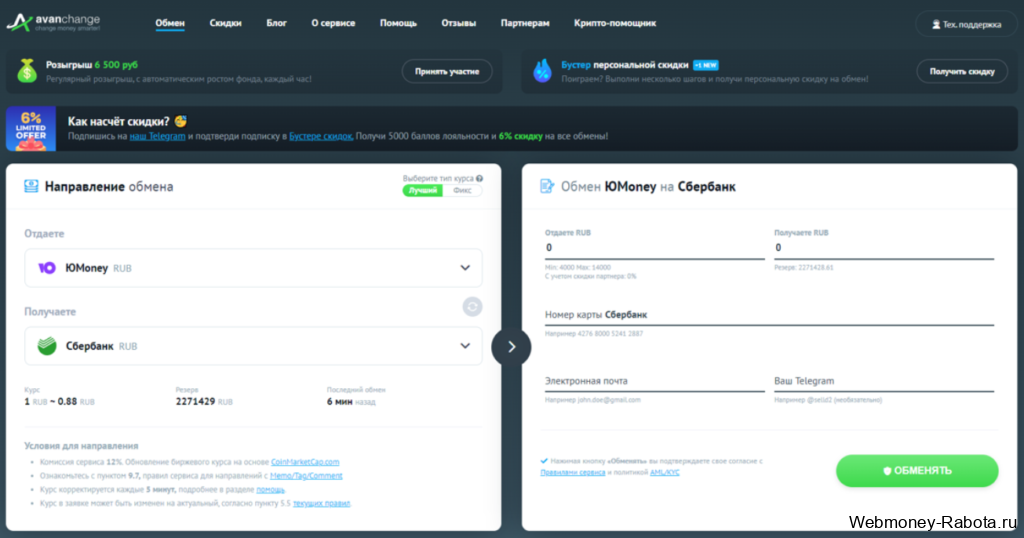Image resolution: width=1024 pixels, height=538 pixels.
Task: Open the Бустере скидок link
Action: (x=321, y=136)
